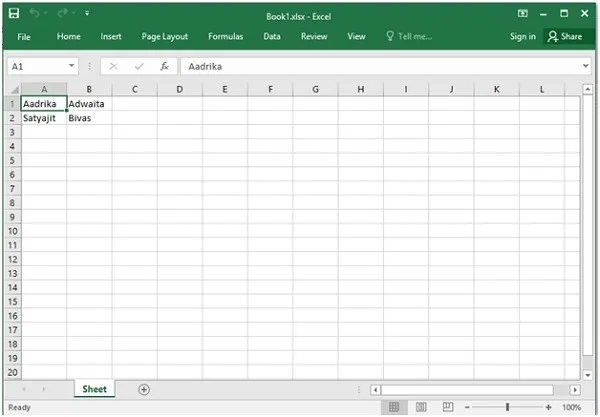Open the Page Layout ribbon tab
Image resolution: width=600 pixels, height=417 pixels.
pos(165,37)
